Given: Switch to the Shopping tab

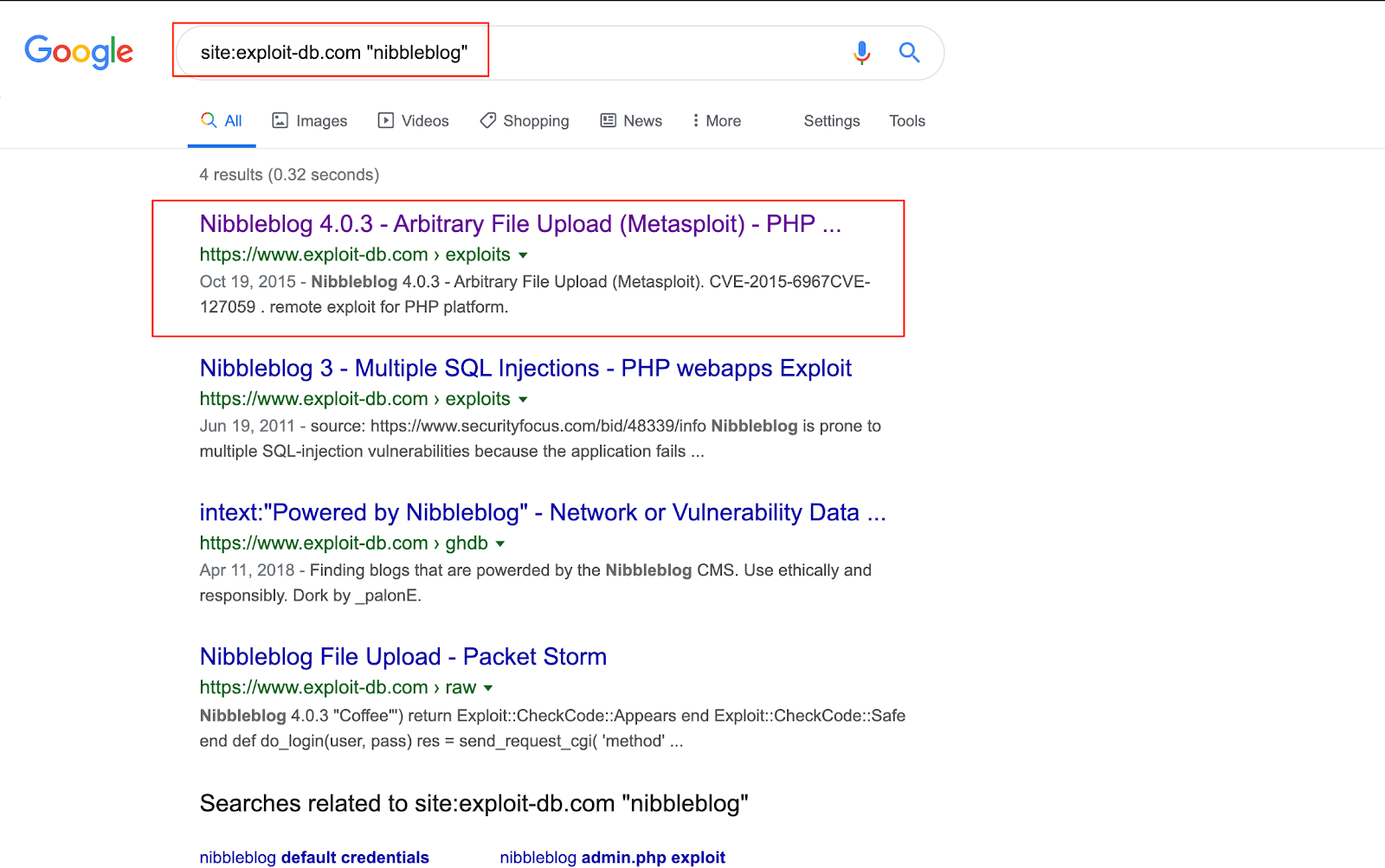Looking at the screenshot, I should 525,121.
